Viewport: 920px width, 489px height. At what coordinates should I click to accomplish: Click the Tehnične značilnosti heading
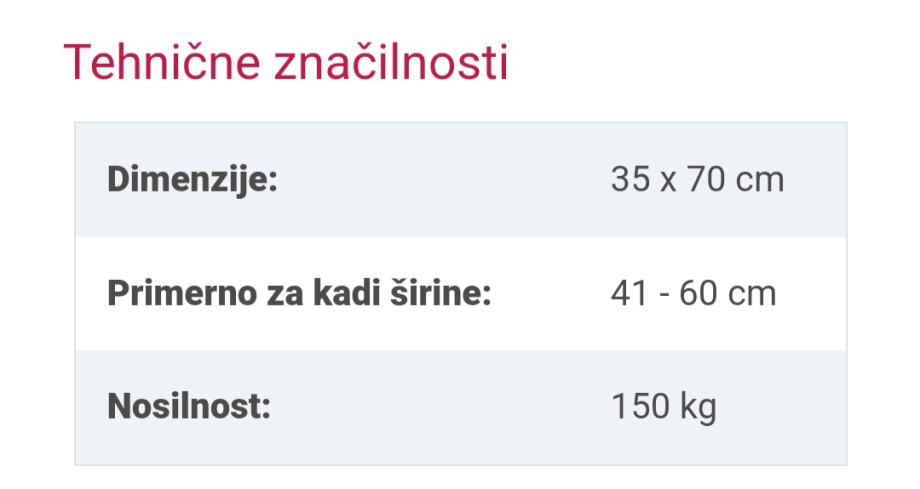[x=286, y=63]
